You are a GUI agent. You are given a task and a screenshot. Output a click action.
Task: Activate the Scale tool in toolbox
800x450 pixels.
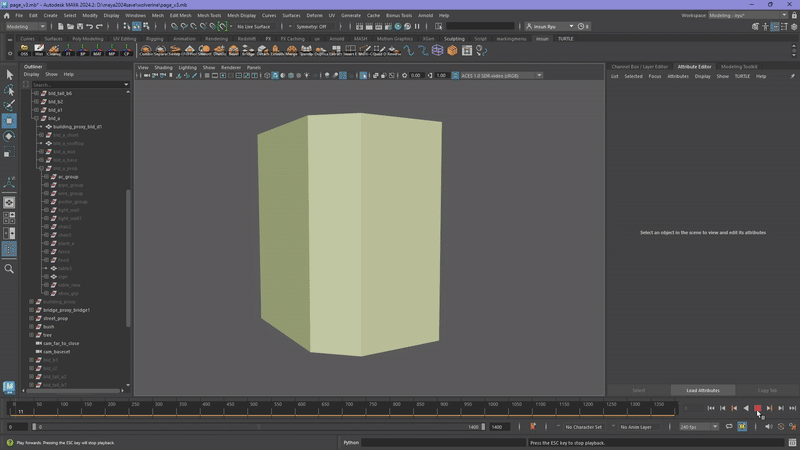(x=9, y=152)
